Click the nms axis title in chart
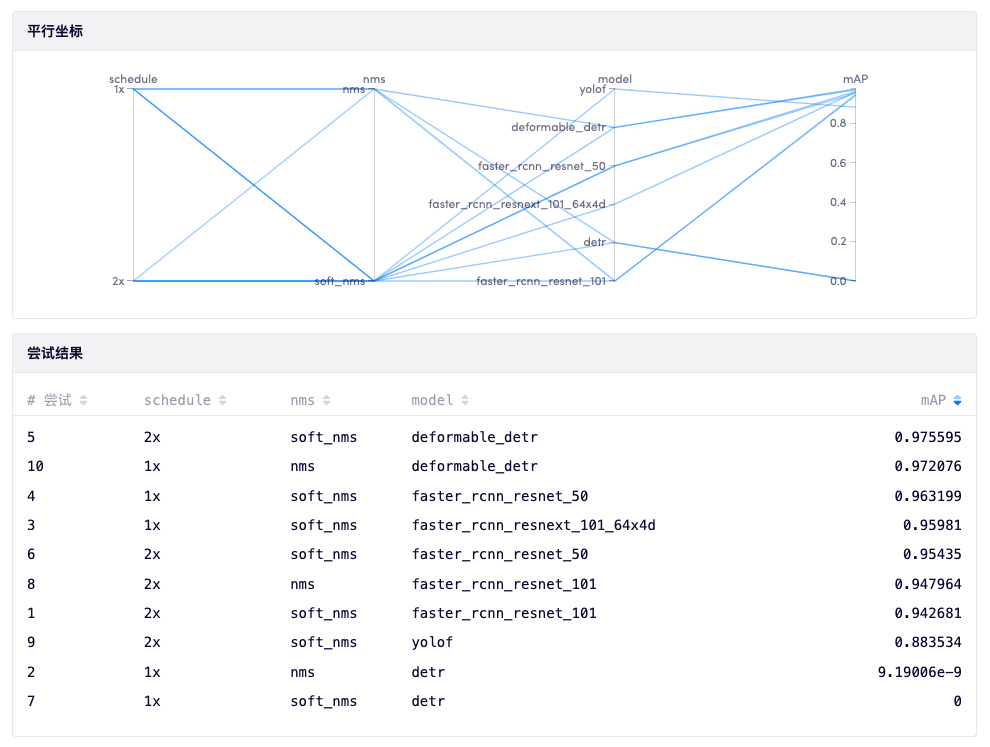 pyautogui.click(x=374, y=79)
